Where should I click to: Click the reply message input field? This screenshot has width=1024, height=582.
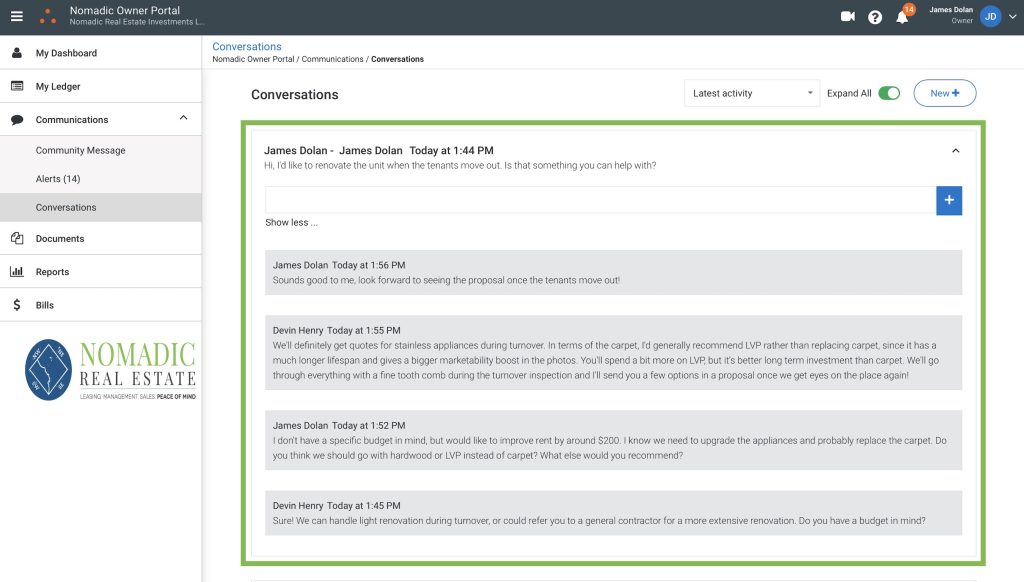point(600,200)
